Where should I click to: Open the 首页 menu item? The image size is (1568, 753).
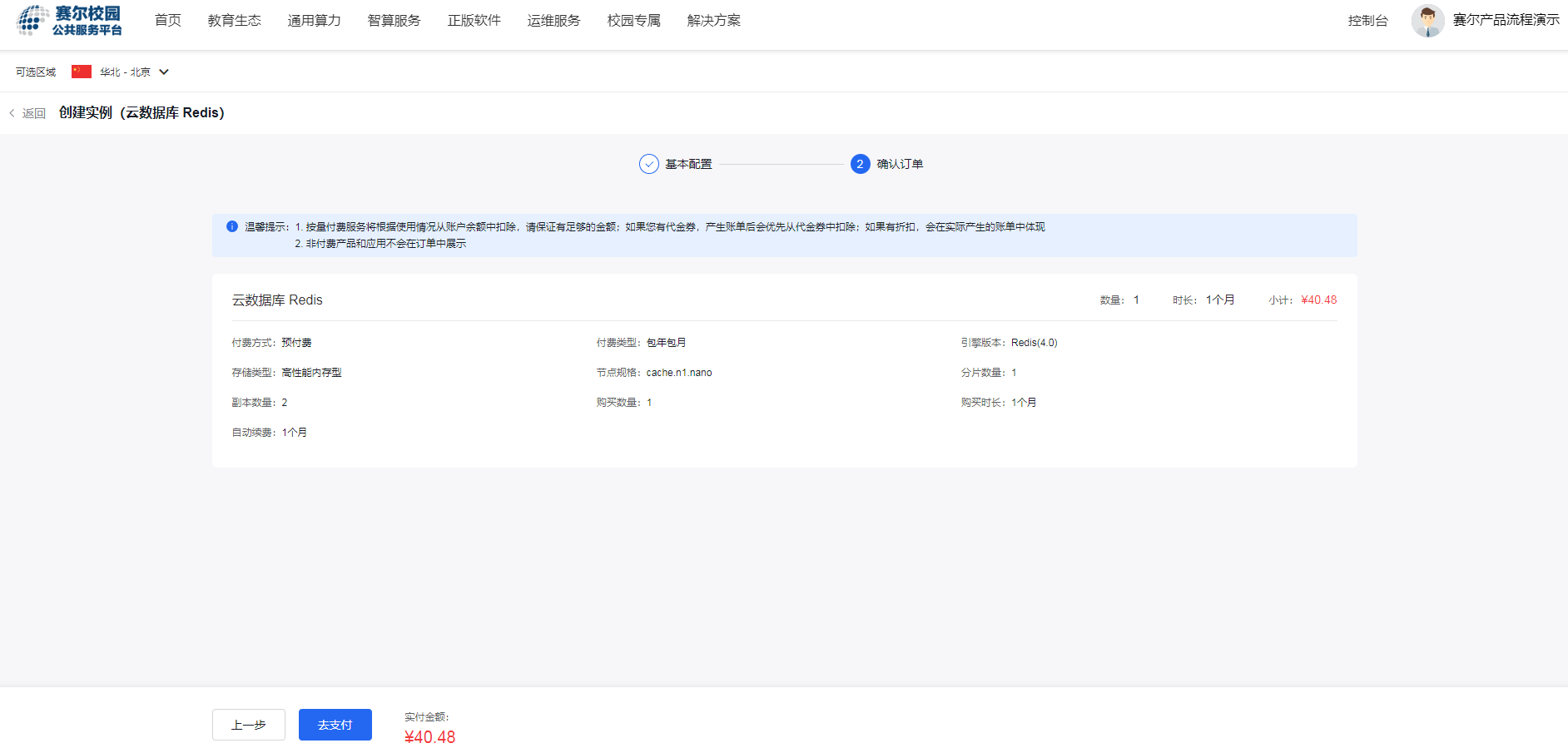coord(168,21)
